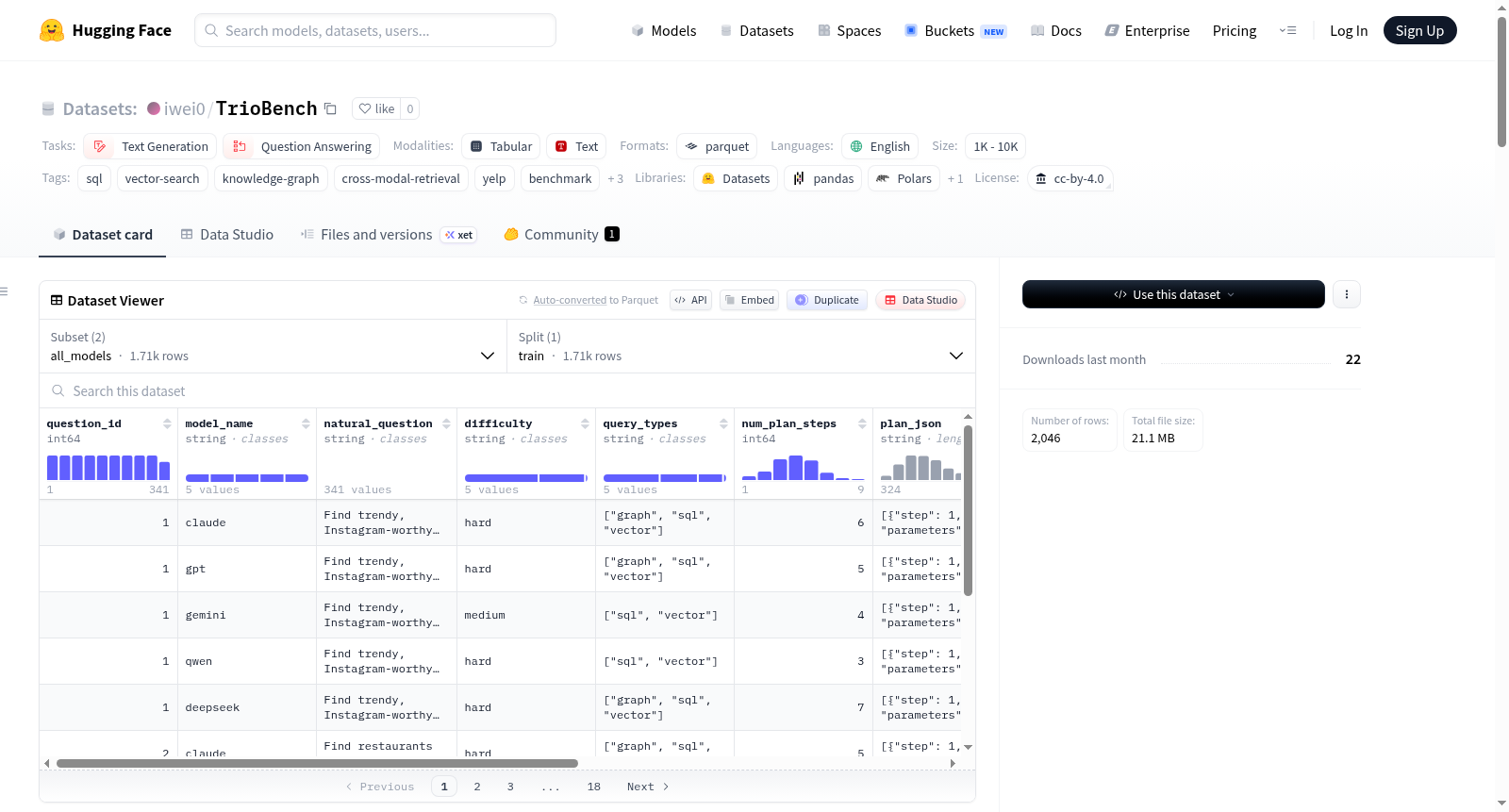
Task: Open more options next to Use this dataset
Action: tap(1347, 294)
